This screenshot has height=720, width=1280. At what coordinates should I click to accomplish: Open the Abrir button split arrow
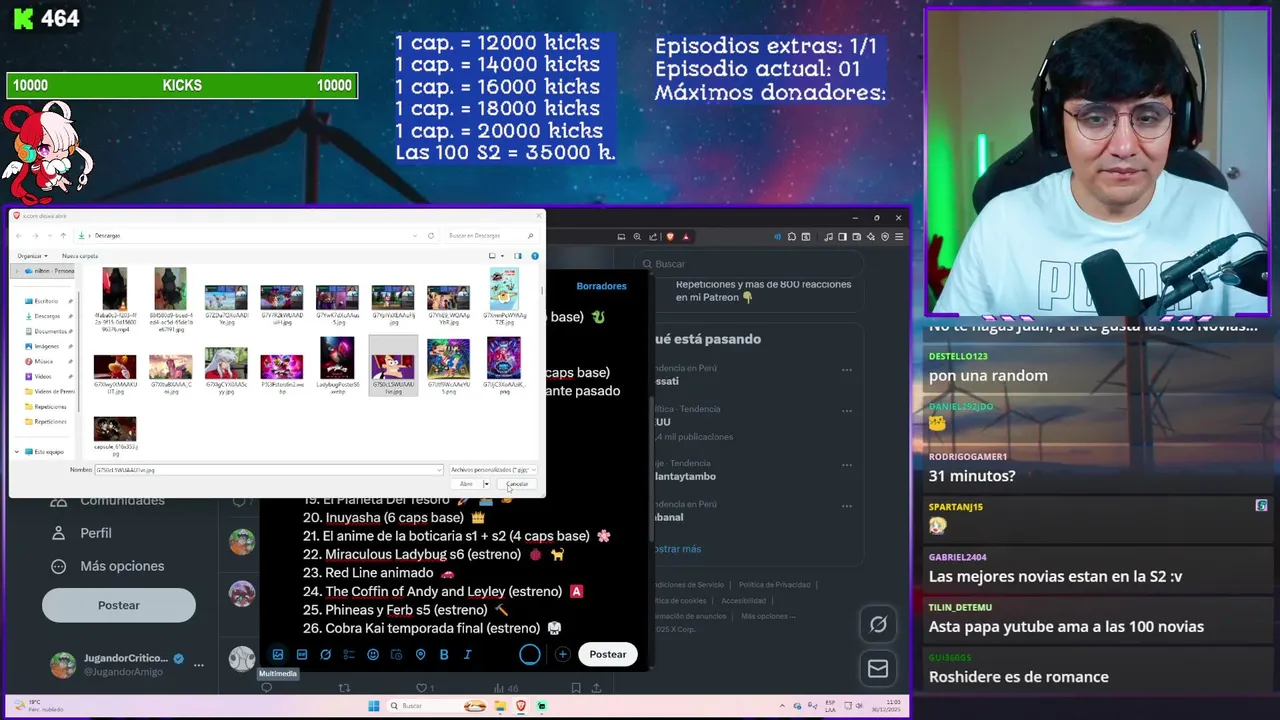pyautogui.click(x=486, y=484)
